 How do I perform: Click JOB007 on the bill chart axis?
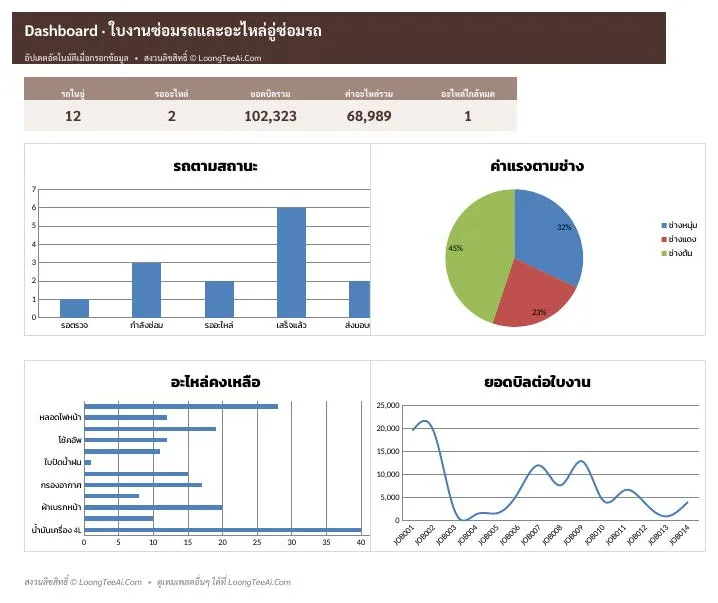pos(531,535)
